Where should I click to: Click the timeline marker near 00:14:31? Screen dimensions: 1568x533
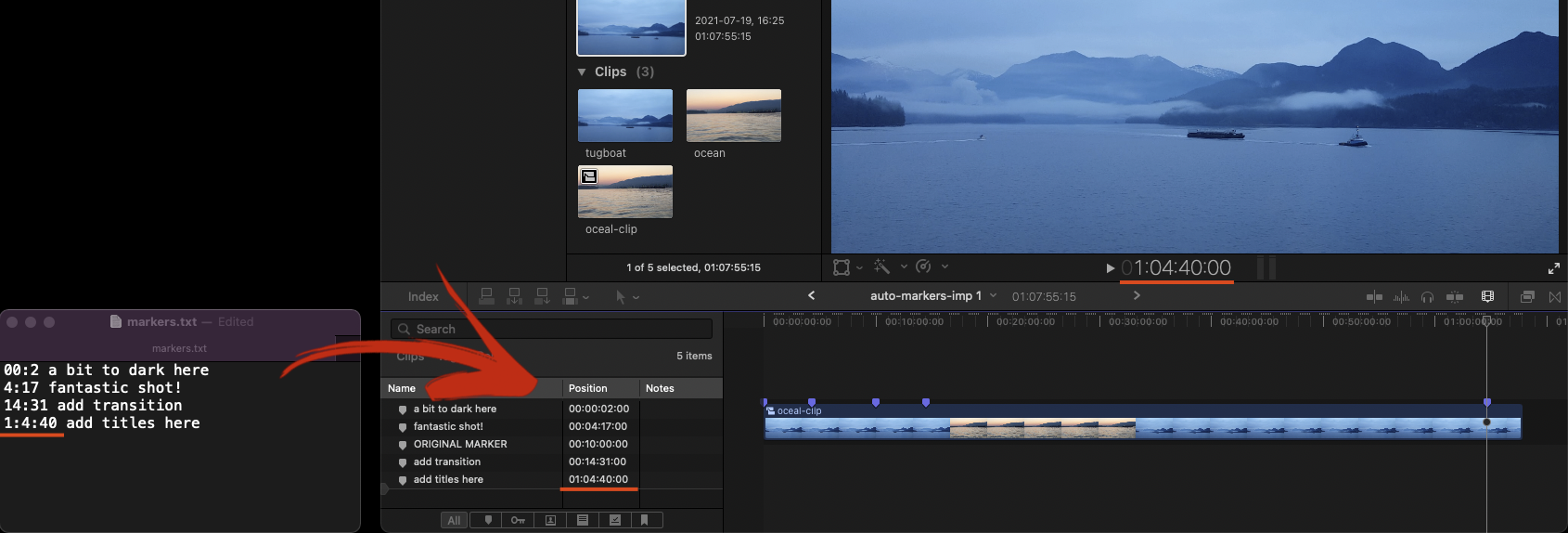click(926, 402)
